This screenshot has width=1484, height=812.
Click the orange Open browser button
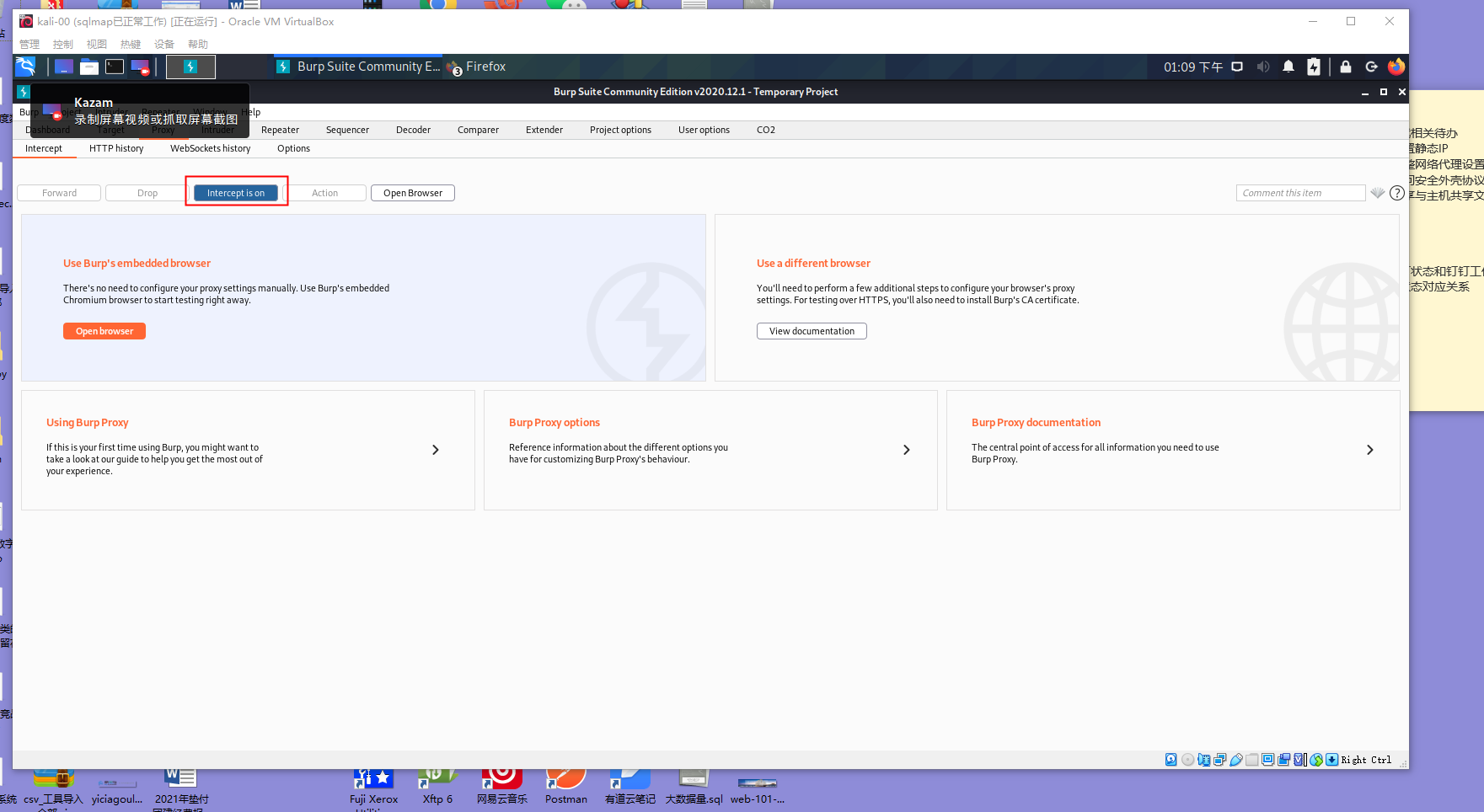pos(104,331)
